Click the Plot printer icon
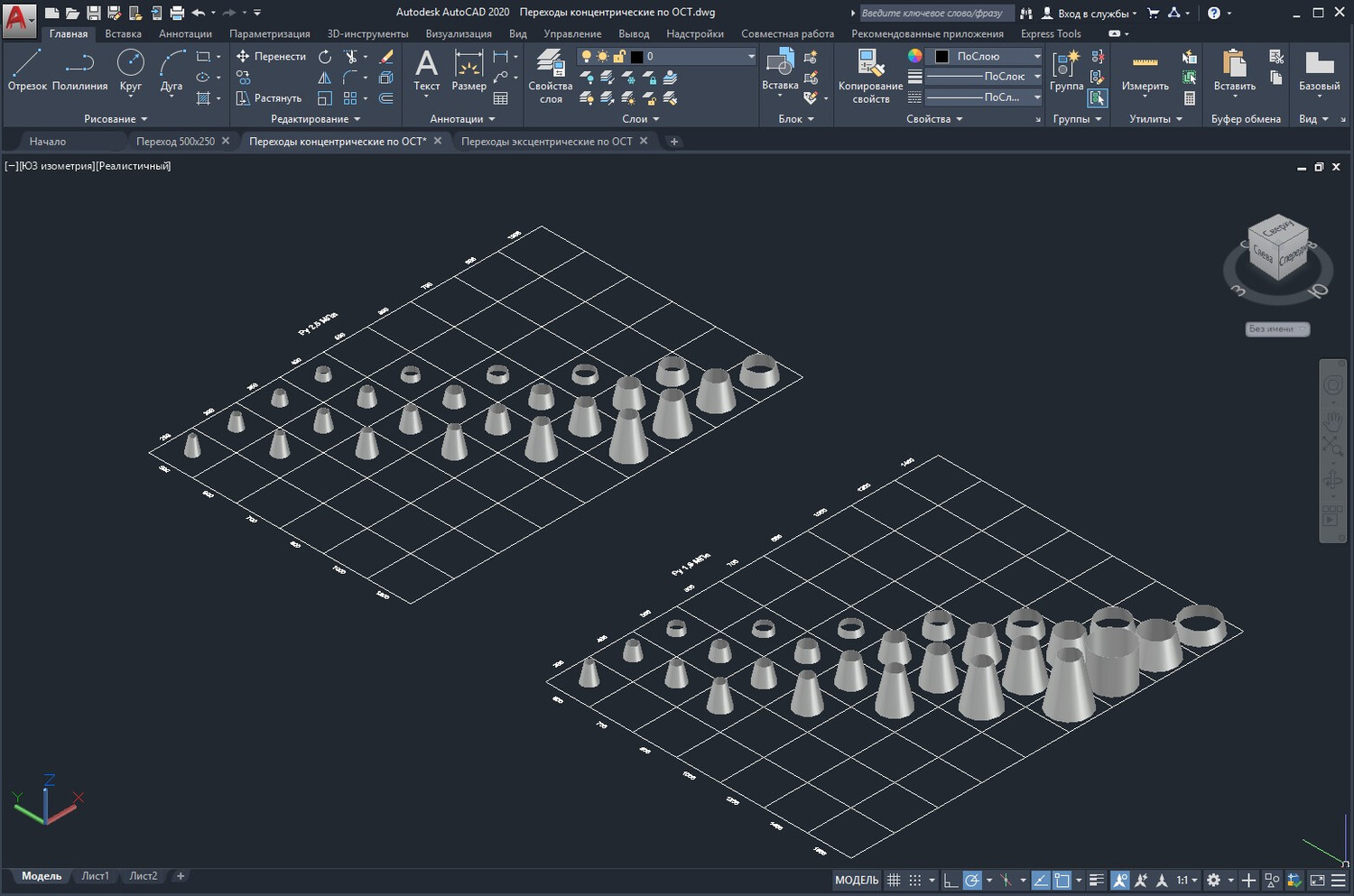 tap(177, 13)
